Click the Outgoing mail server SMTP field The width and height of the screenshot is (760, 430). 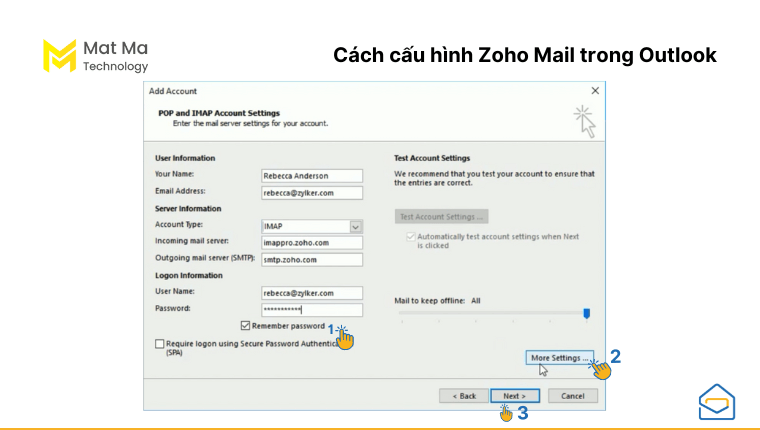(x=312, y=260)
